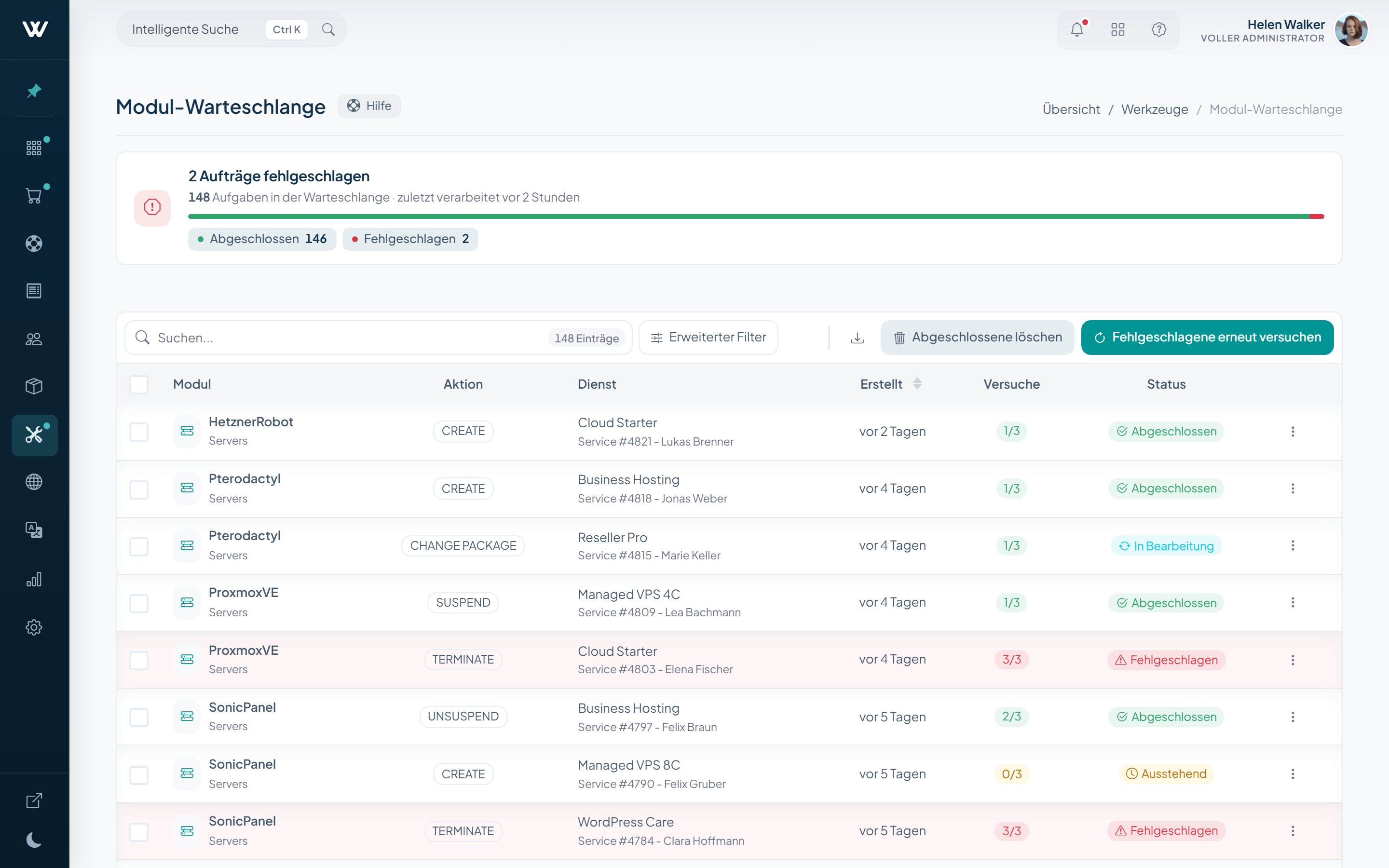Click the In Bearbeitung status badge
This screenshot has height=868, width=1389.
click(x=1166, y=546)
